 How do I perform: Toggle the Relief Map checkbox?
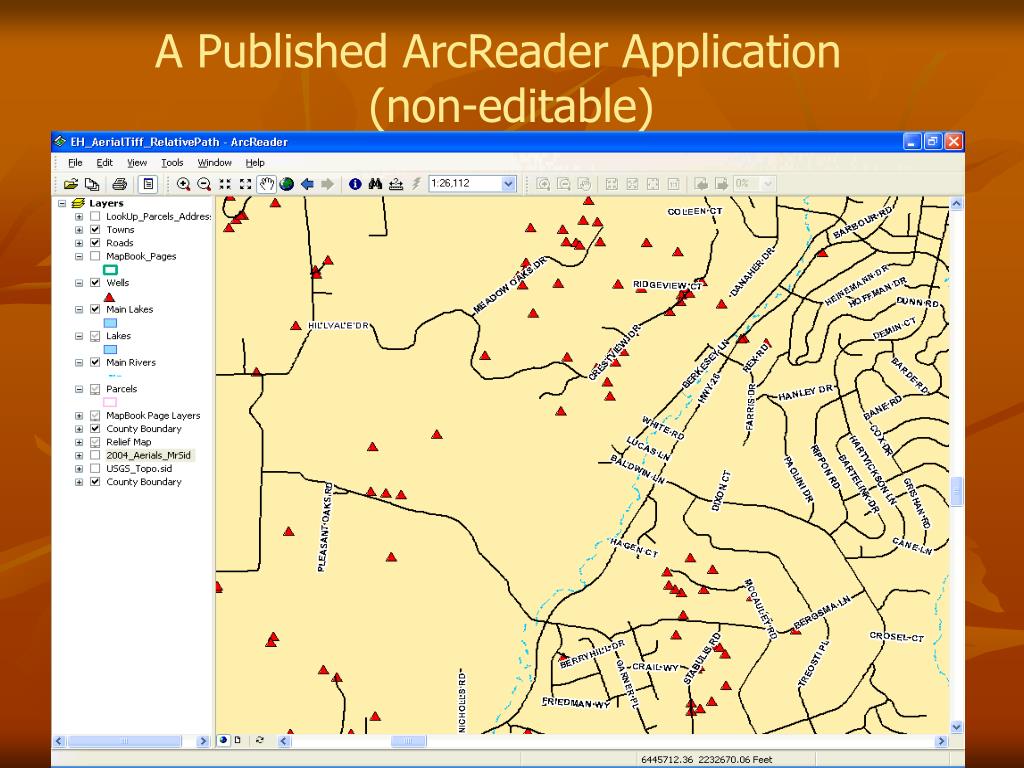pos(95,442)
